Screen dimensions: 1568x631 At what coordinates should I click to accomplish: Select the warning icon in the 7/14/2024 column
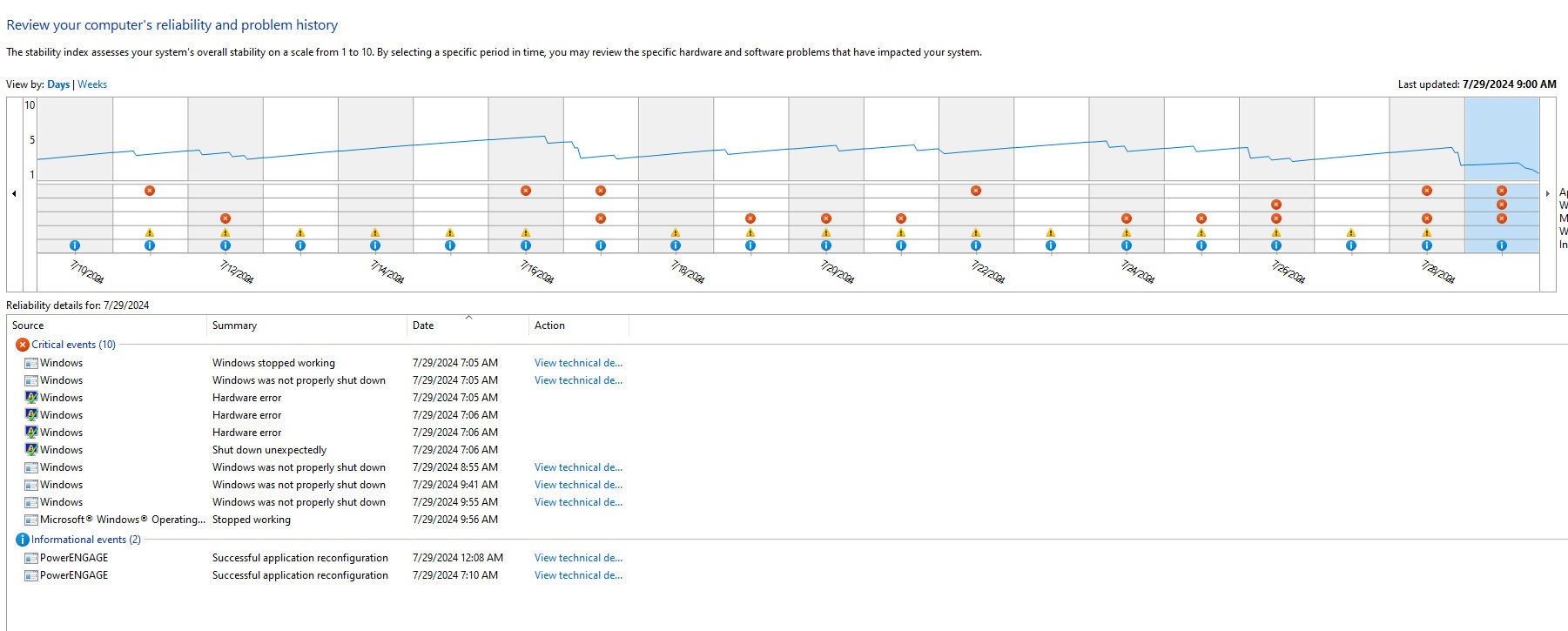pyautogui.click(x=375, y=232)
